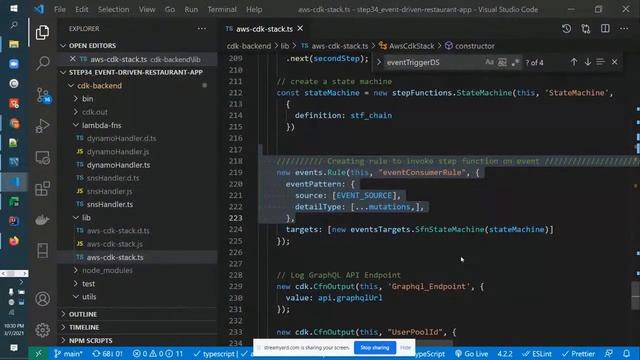Toggle match case in find widget
Screen dimensions: 640x360
tap(489, 62)
